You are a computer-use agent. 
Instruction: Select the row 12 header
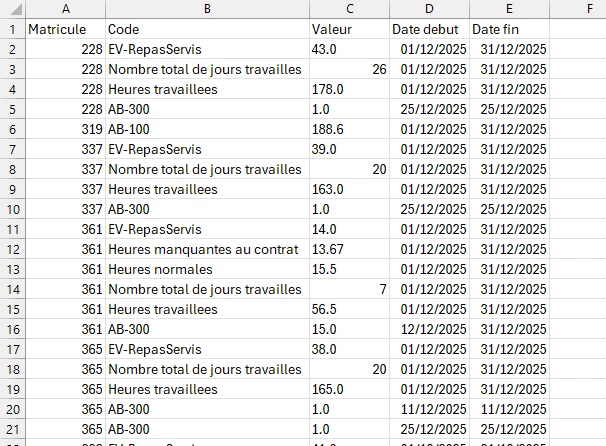pos(12,249)
